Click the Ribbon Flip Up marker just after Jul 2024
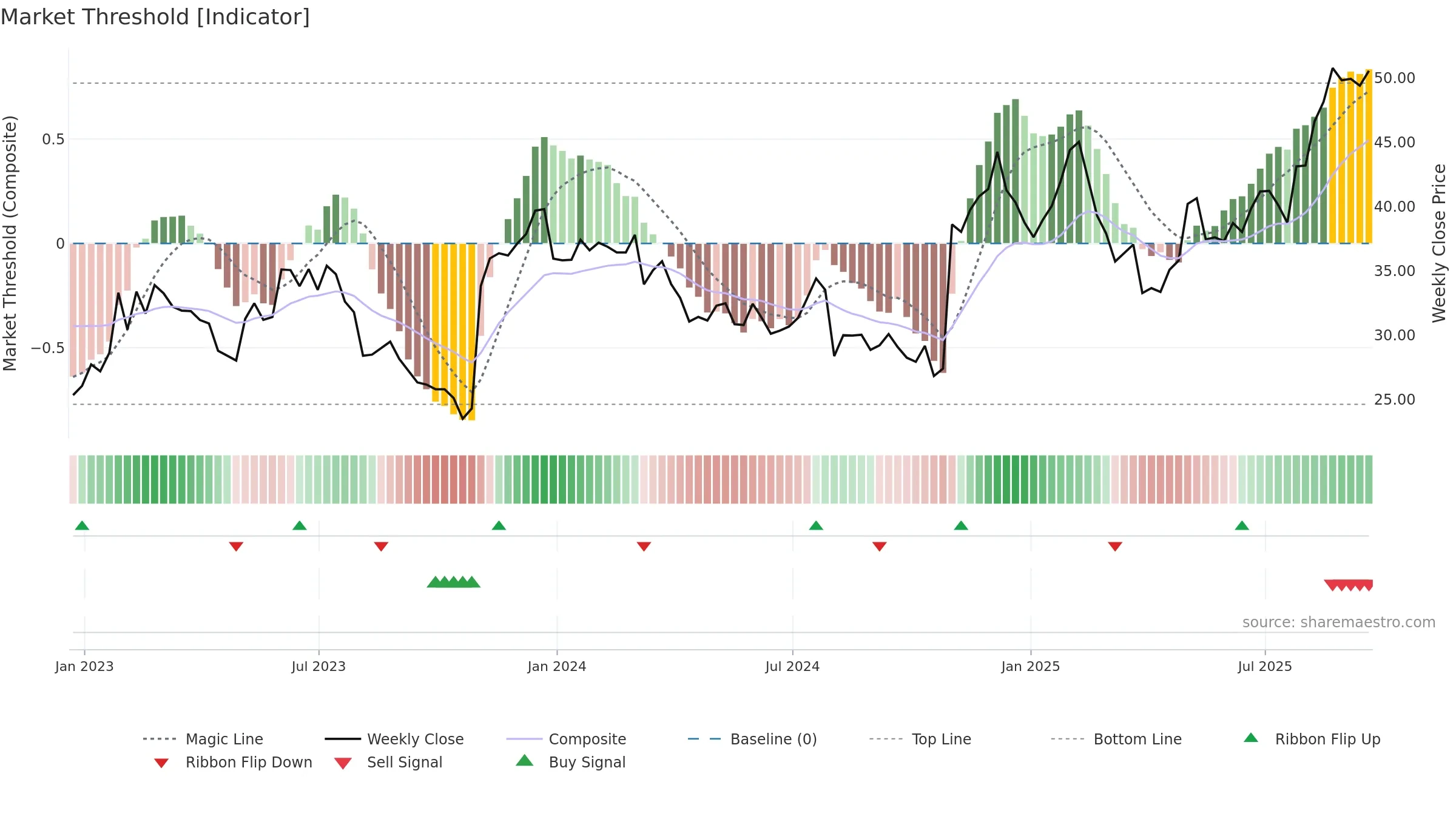The width and height of the screenshot is (1456, 819). [816, 525]
